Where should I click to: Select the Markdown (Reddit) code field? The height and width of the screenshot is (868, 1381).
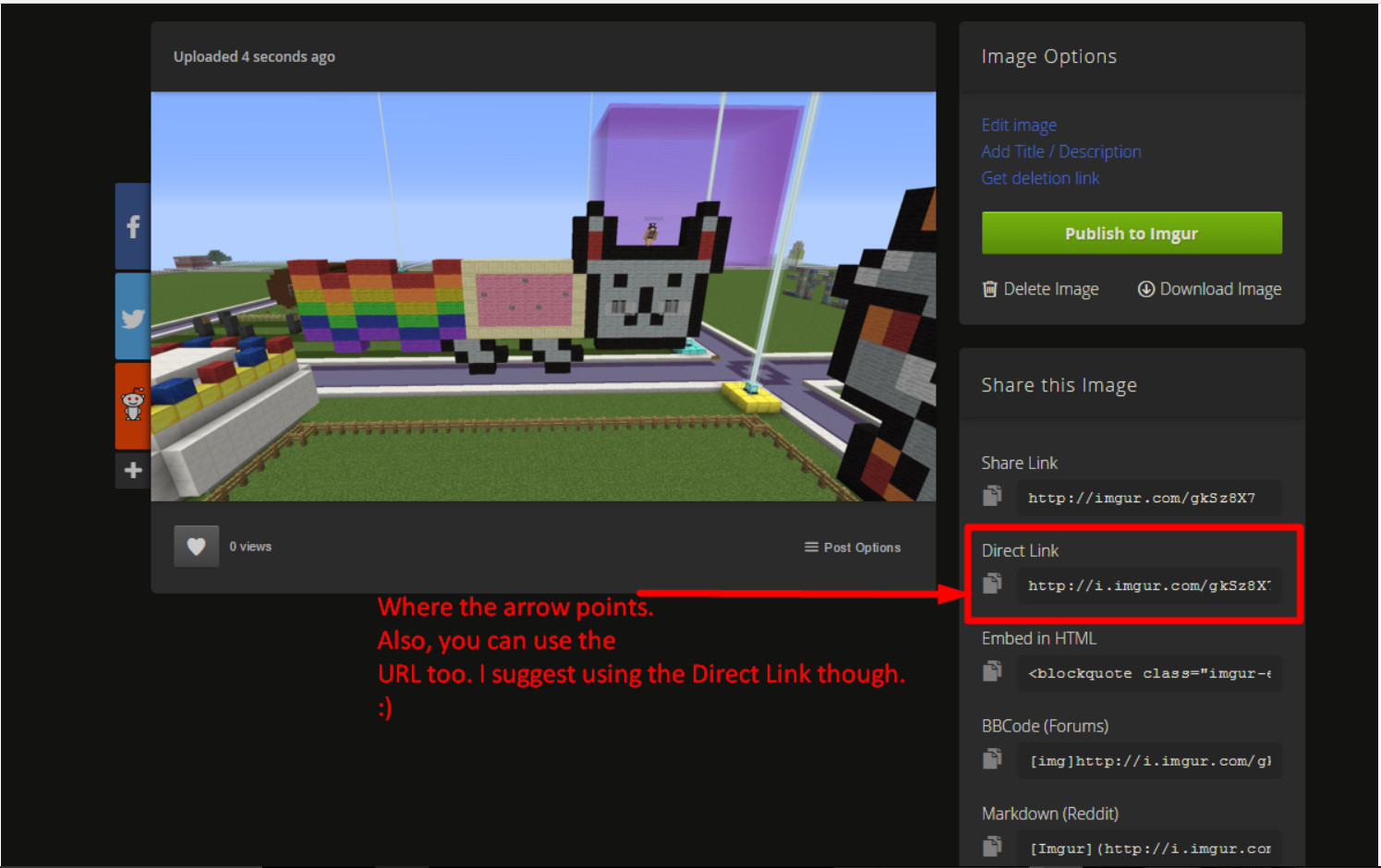click(x=1149, y=849)
